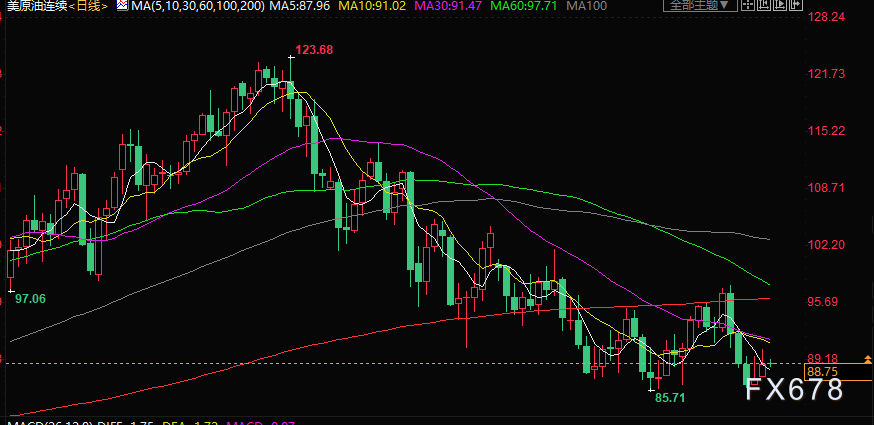
Task: Click the 121.73 axis value
Action: pos(827,74)
